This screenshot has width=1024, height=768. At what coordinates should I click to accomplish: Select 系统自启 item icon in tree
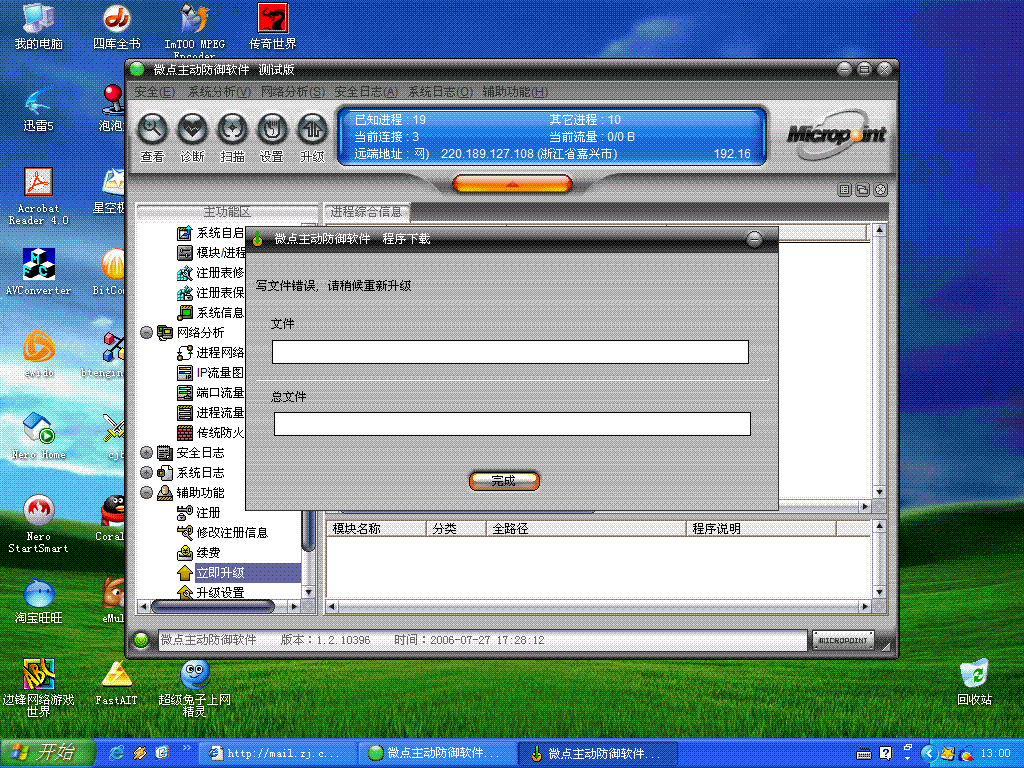tap(185, 232)
